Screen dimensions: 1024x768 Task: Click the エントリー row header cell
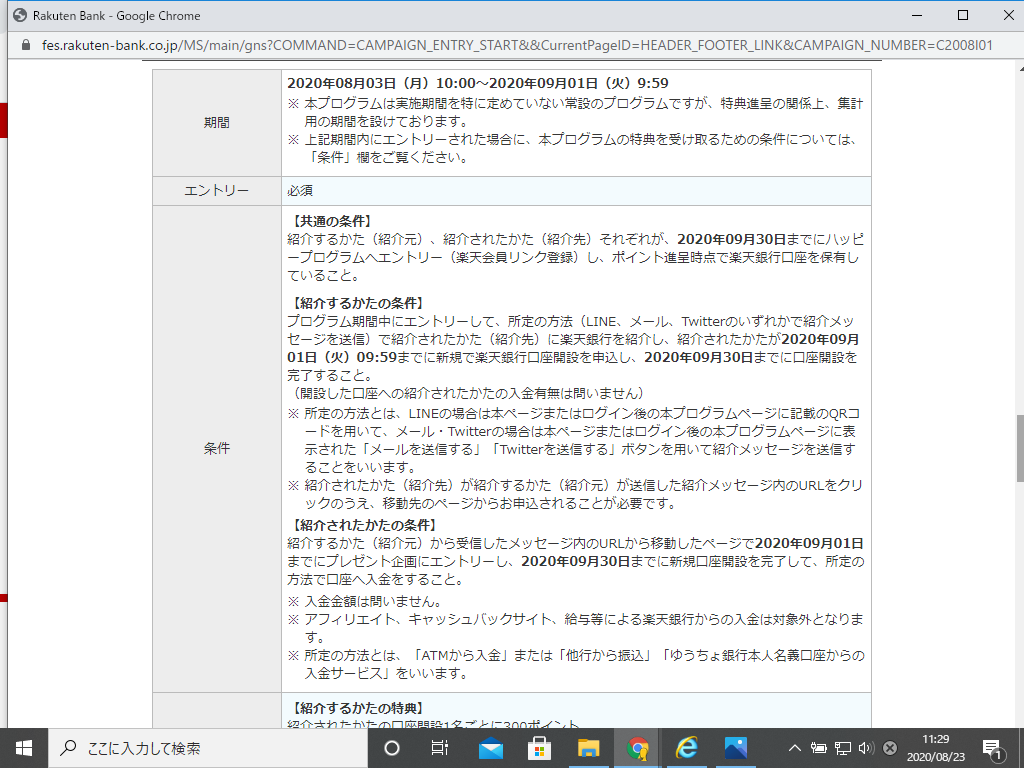click(217, 191)
